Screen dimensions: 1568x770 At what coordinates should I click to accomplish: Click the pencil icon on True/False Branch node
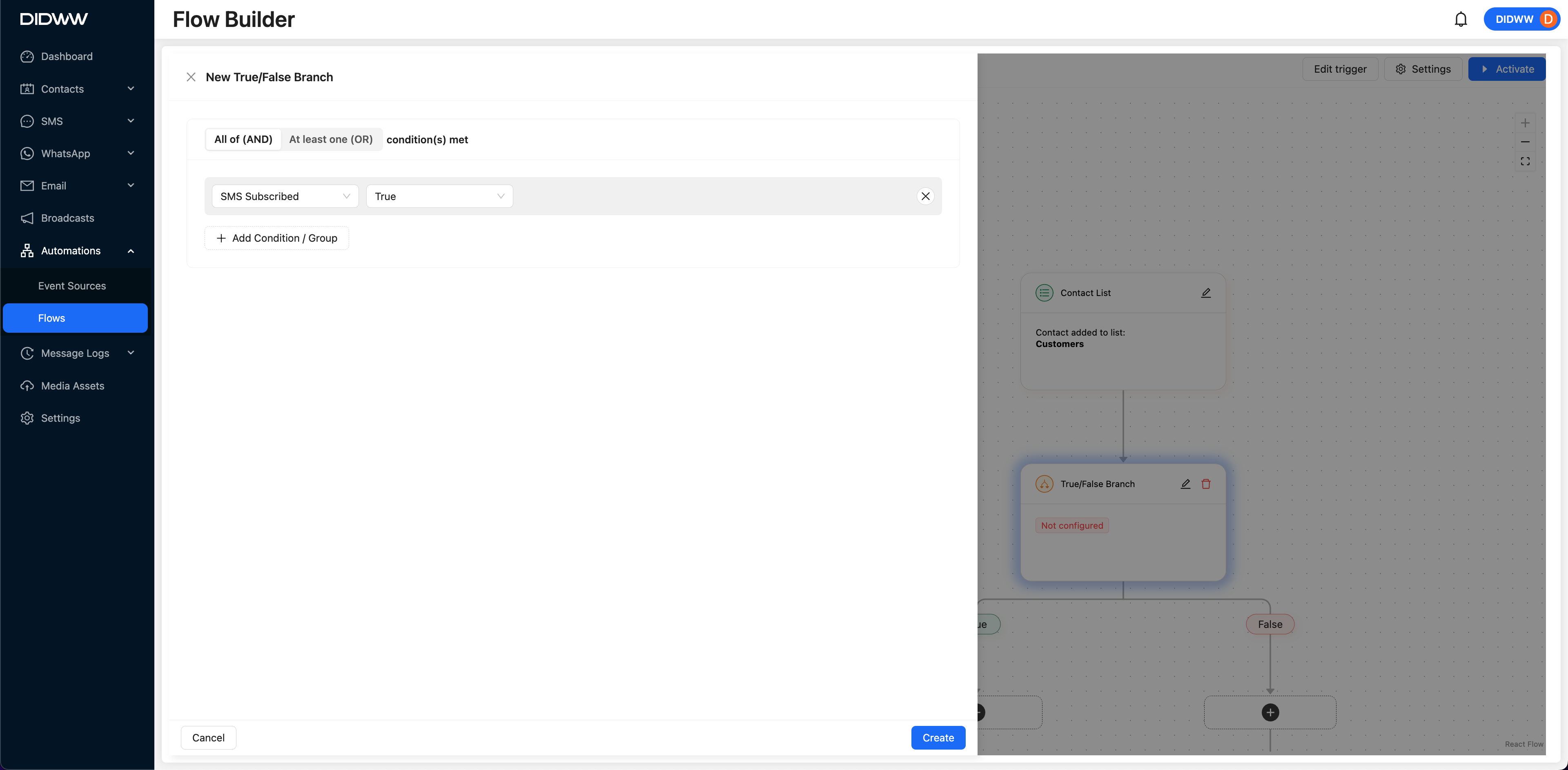click(1185, 484)
